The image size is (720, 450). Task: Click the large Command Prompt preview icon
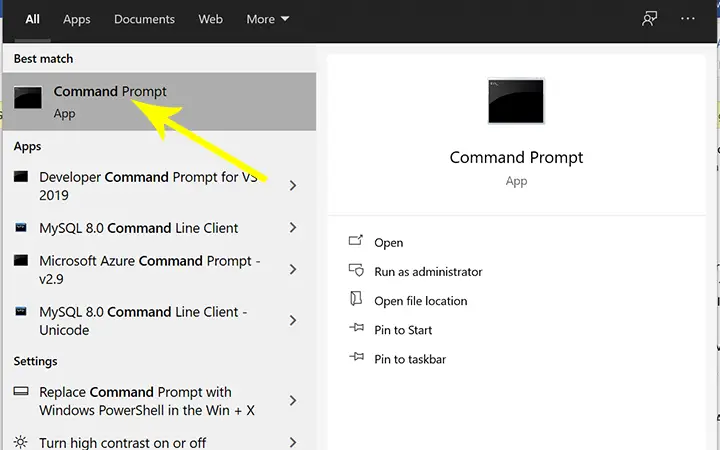coord(516,101)
